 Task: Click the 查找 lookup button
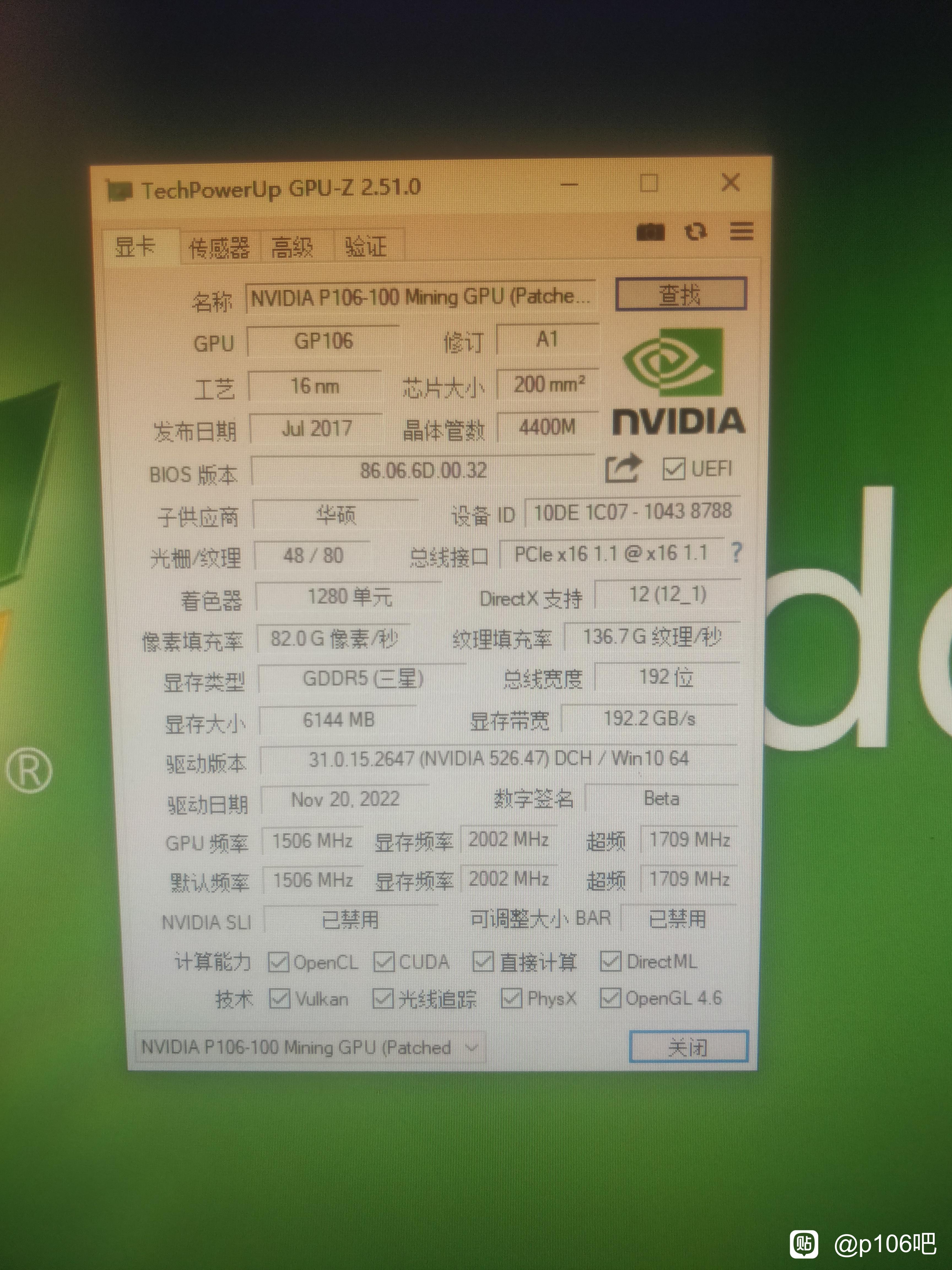pyautogui.click(x=681, y=294)
